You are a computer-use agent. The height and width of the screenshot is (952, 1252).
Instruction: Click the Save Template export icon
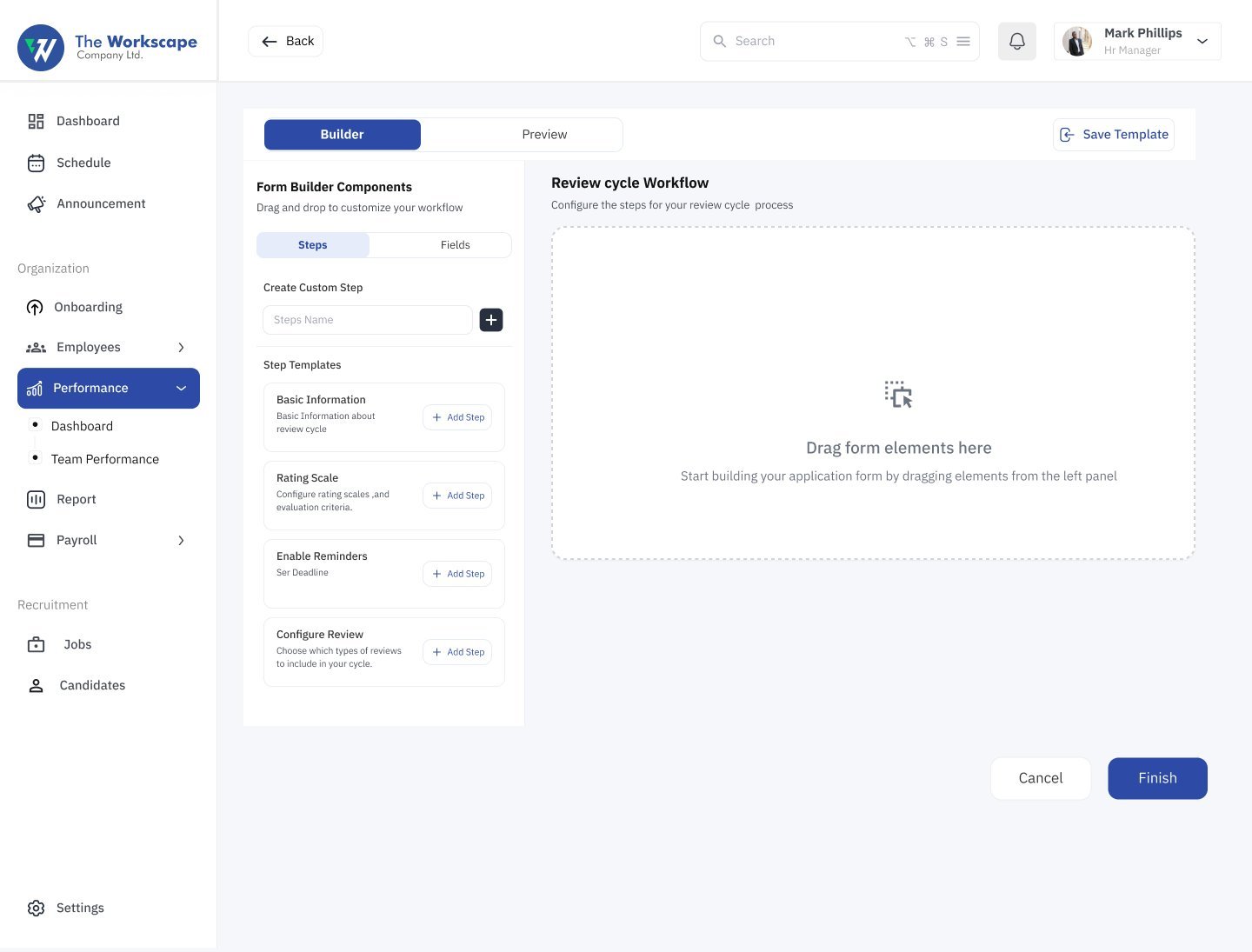tap(1067, 135)
